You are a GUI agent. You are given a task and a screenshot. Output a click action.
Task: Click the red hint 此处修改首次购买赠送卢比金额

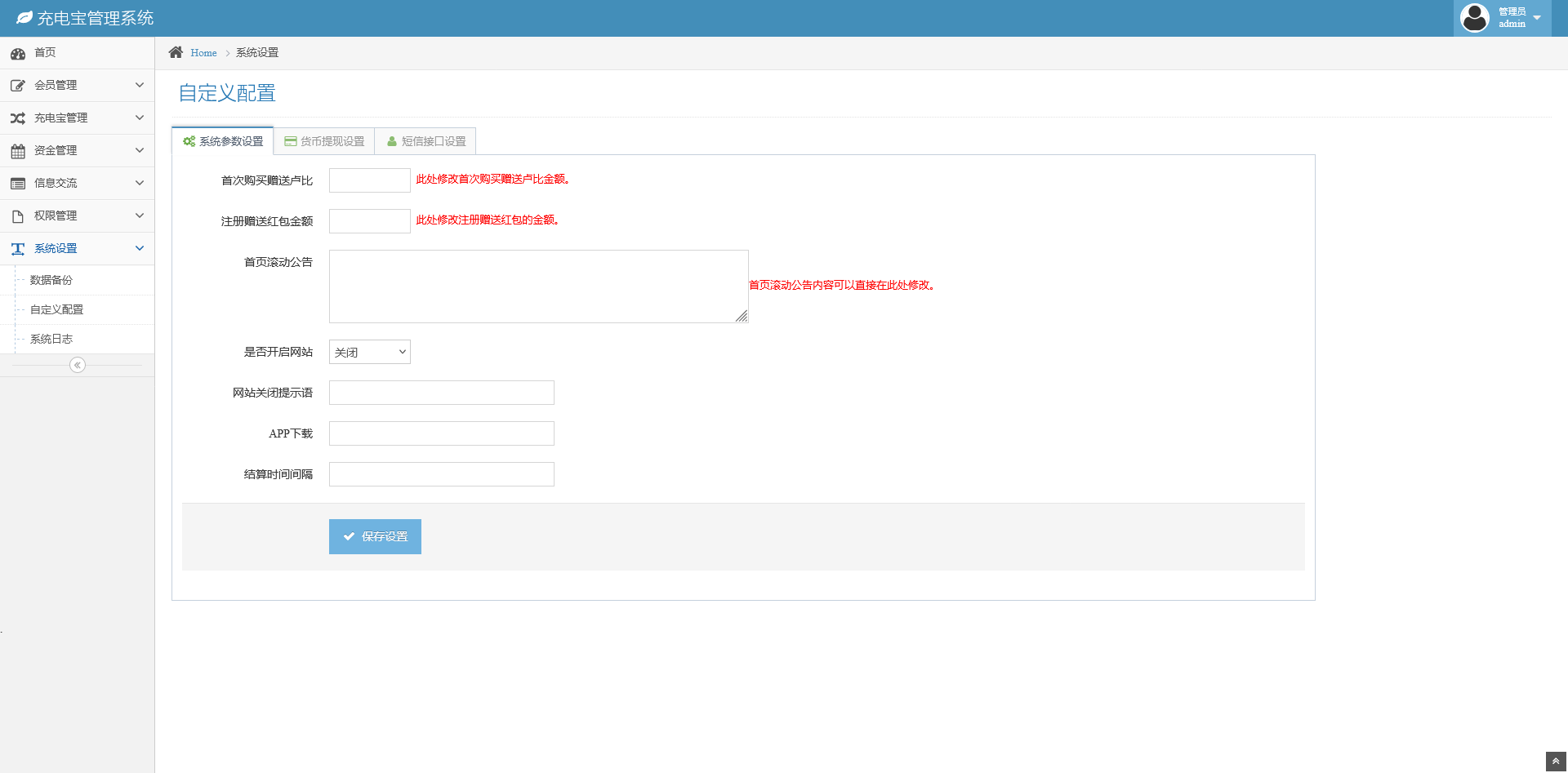(x=493, y=180)
